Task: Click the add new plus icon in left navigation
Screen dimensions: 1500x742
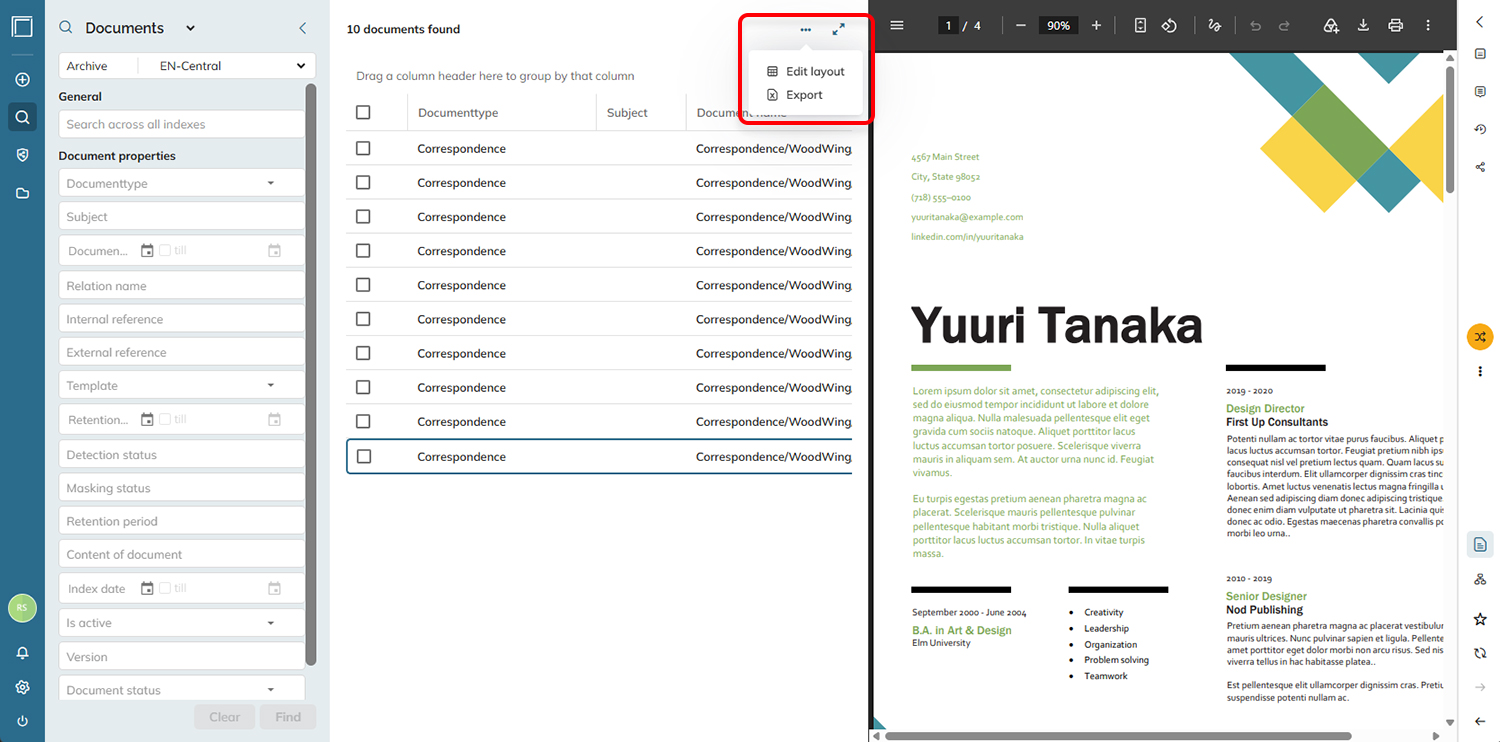Action: click(x=22, y=80)
